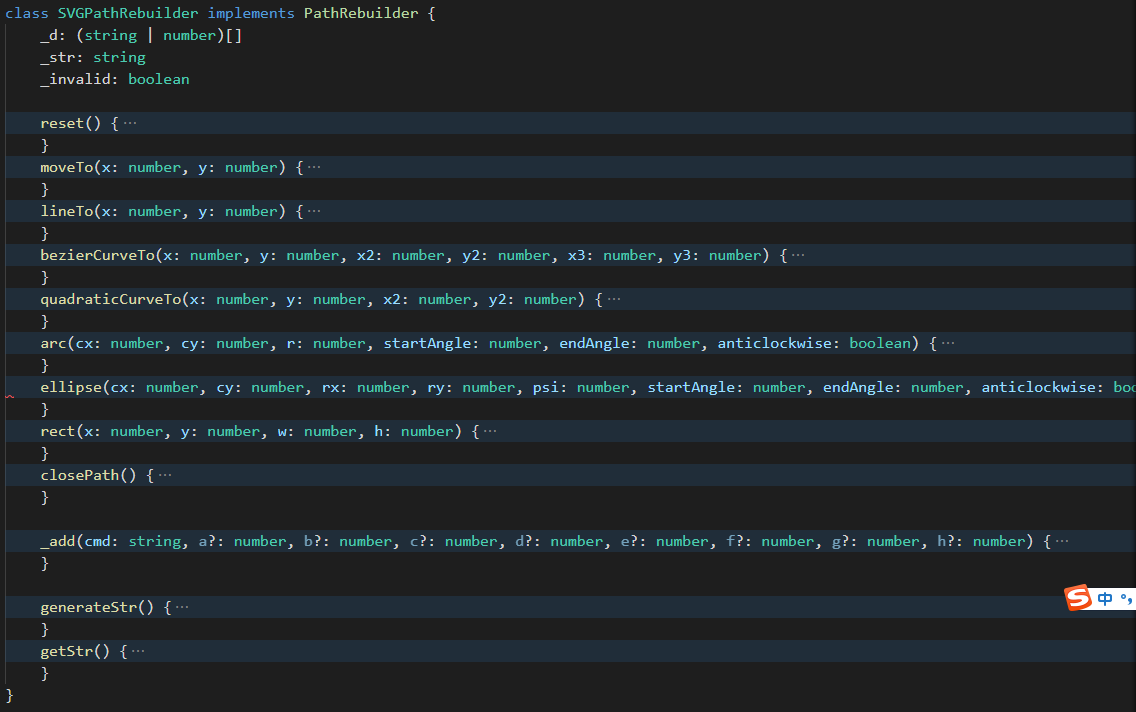This screenshot has width=1136, height=712.
Task: Expand the quadraticCurveTo folded region
Action: tap(613, 298)
